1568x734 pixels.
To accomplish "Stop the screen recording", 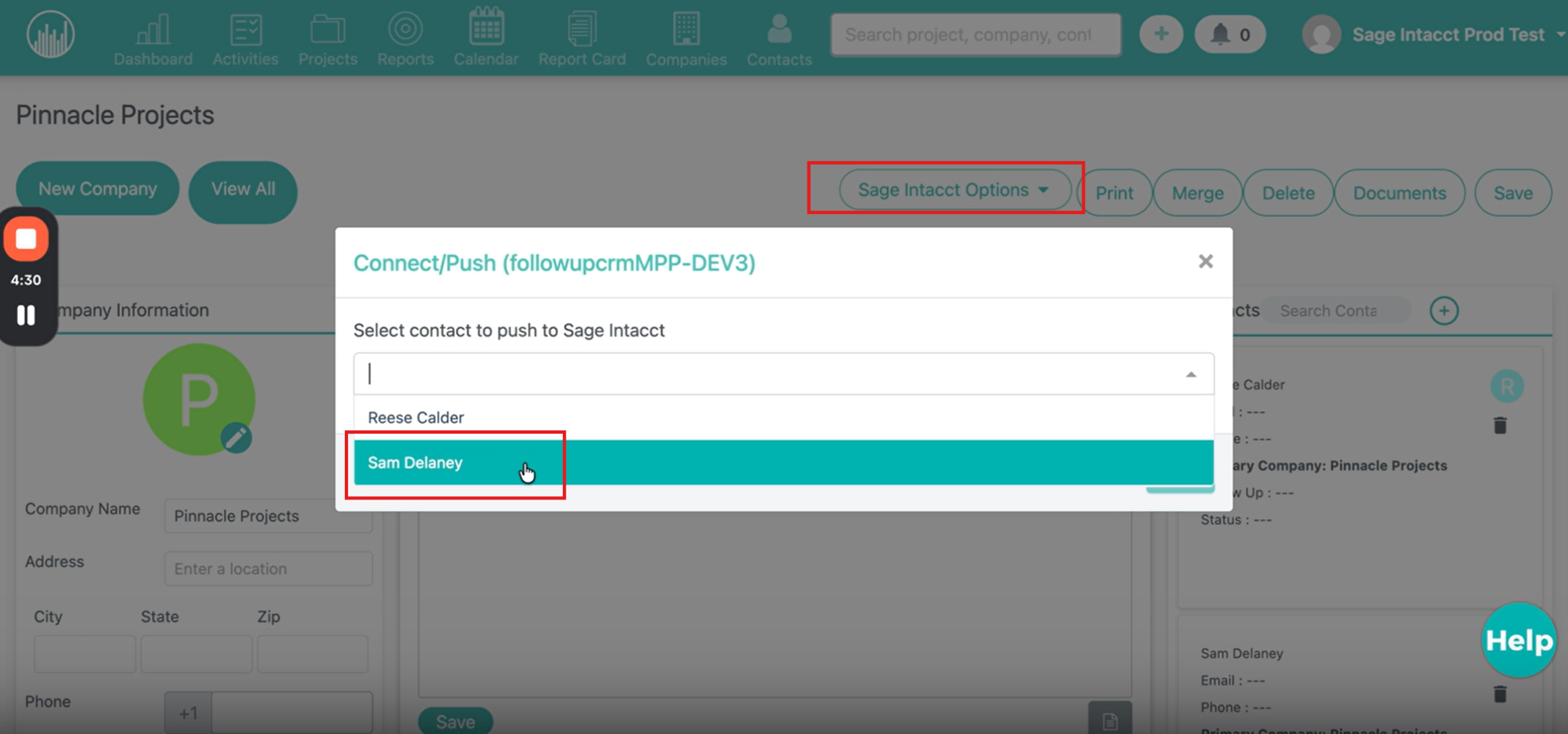I will [x=26, y=239].
